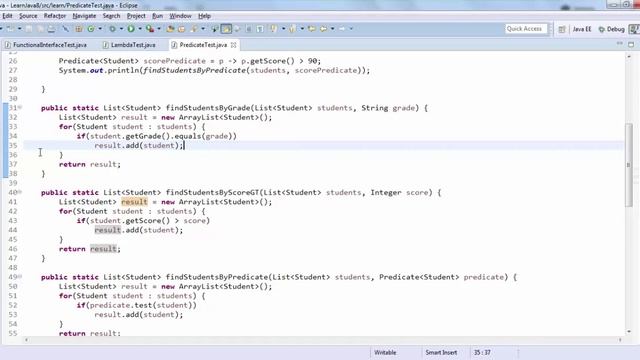640x360 pixels.
Task: Open the Project menu
Action: click(136, 16)
